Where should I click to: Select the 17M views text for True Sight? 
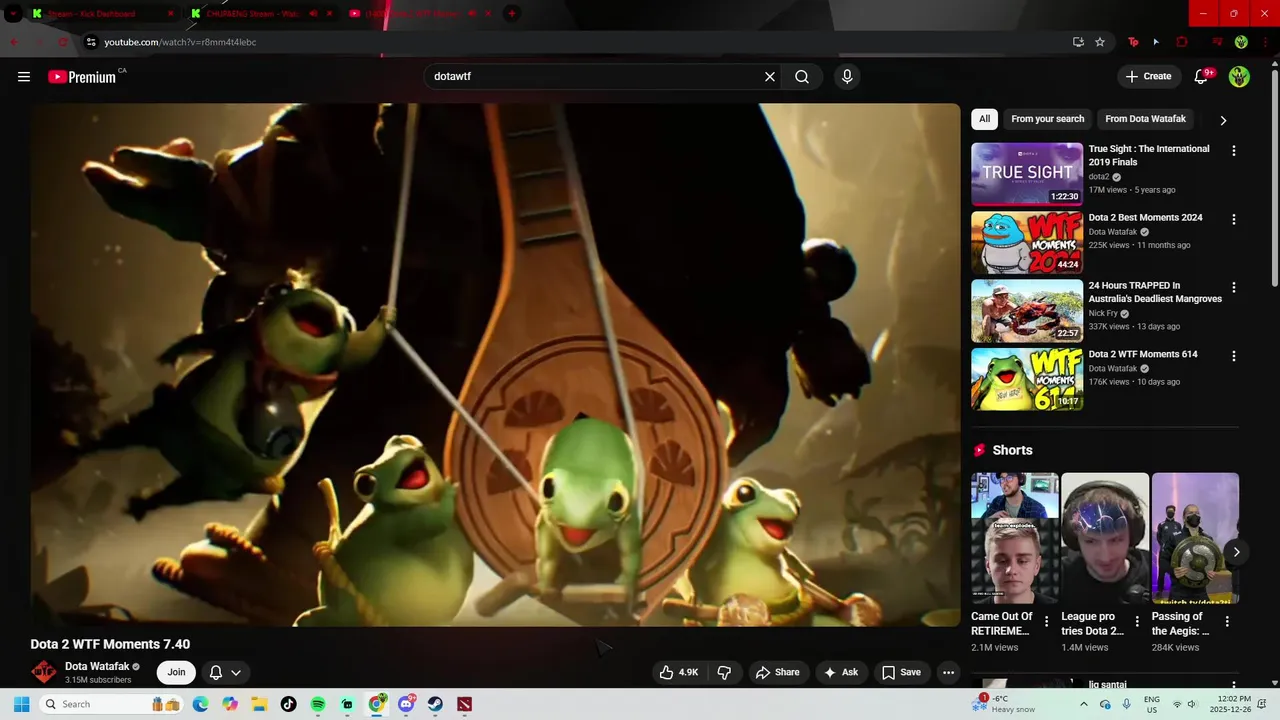(1108, 190)
